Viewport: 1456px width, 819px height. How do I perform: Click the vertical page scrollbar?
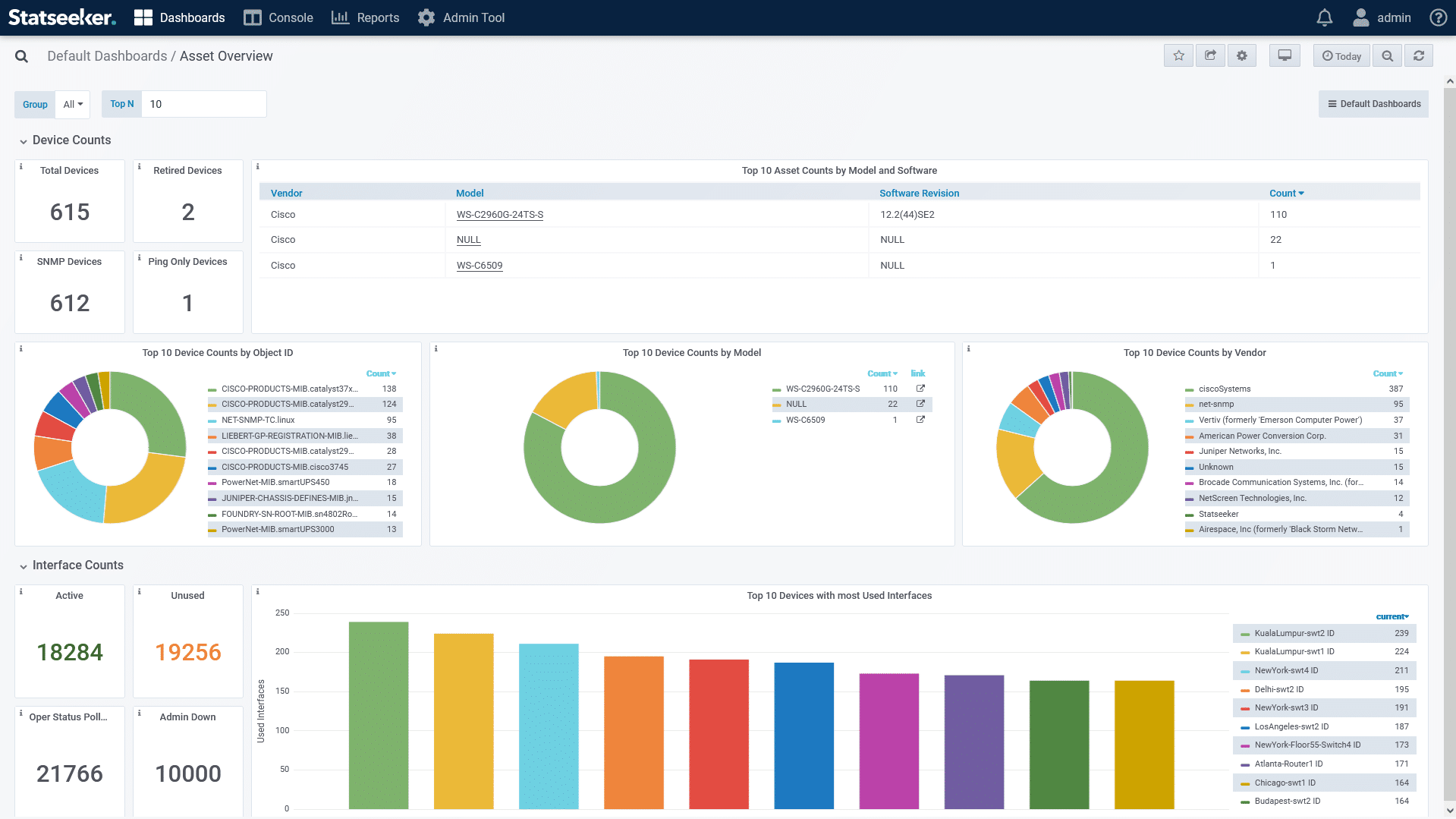[1449, 444]
